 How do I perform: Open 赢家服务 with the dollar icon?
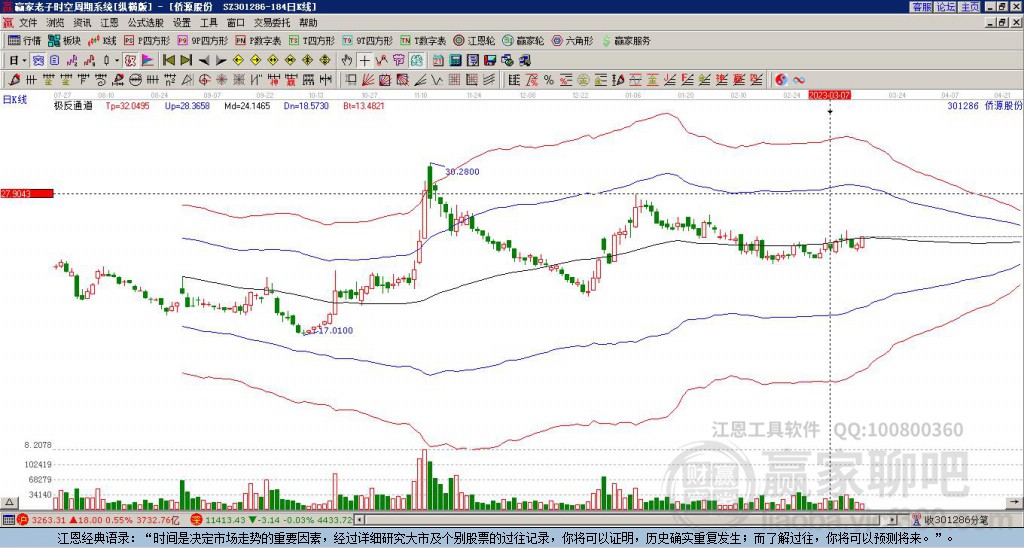[626, 40]
